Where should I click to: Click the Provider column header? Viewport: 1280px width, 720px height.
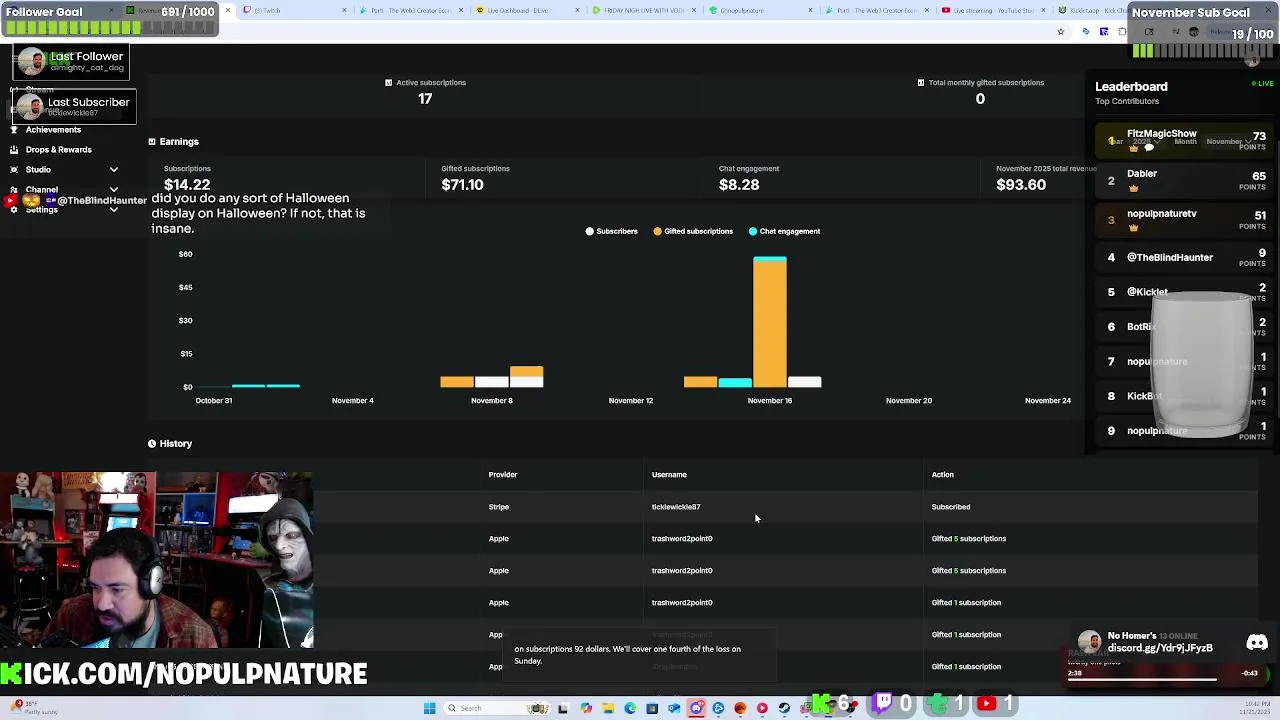503,475
